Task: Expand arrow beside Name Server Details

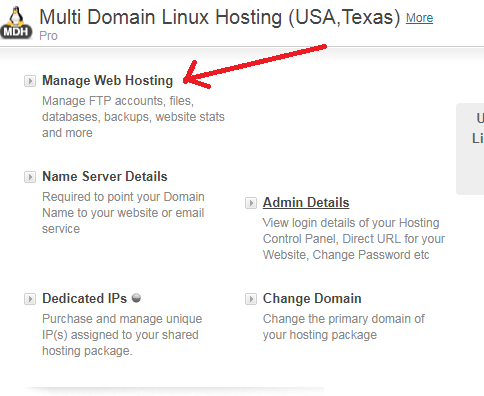Action: 30,177
